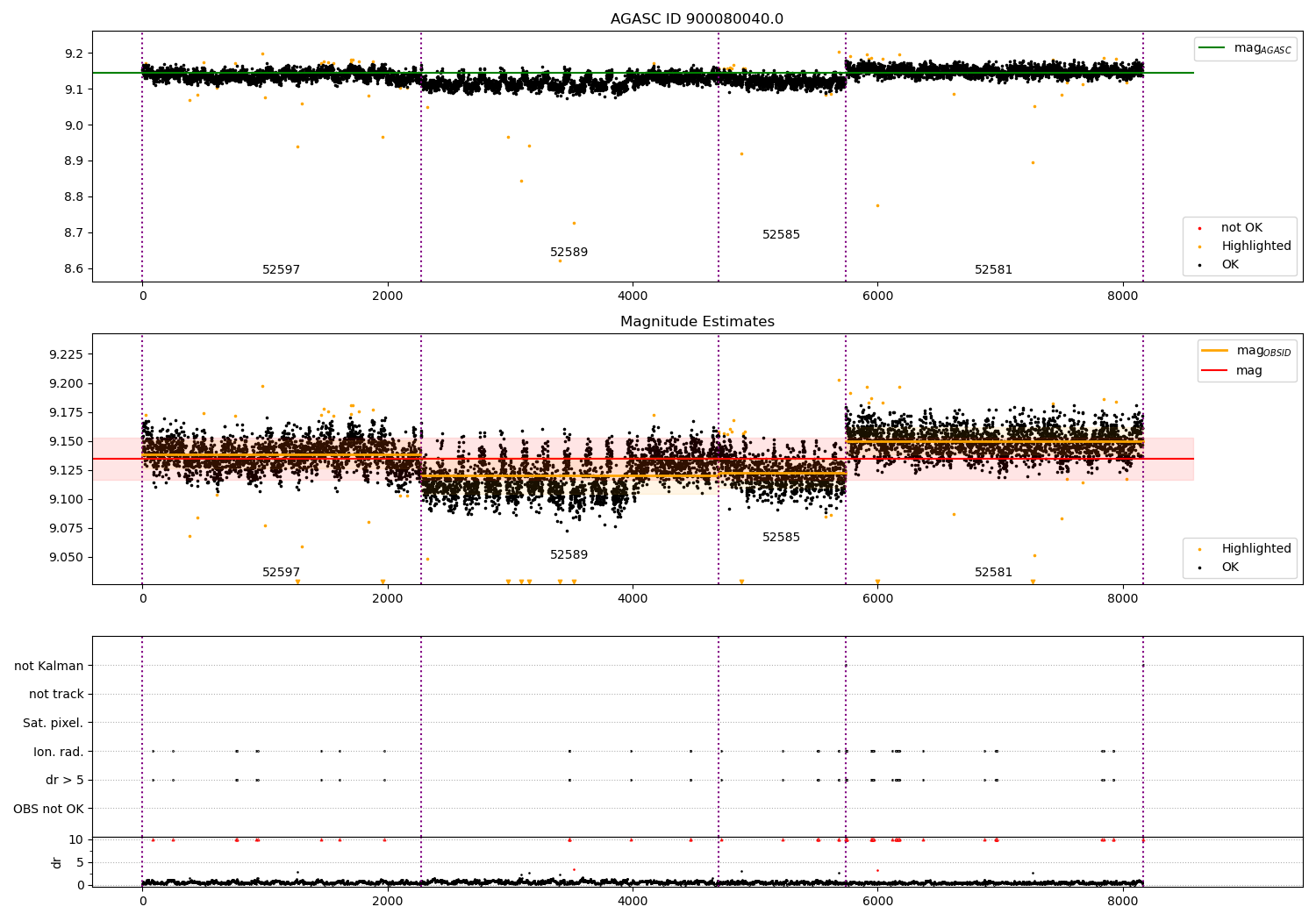1316x921 pixels.
Task: Click the 8.7 y-axis tick label
Action: [x=74, y=233]
